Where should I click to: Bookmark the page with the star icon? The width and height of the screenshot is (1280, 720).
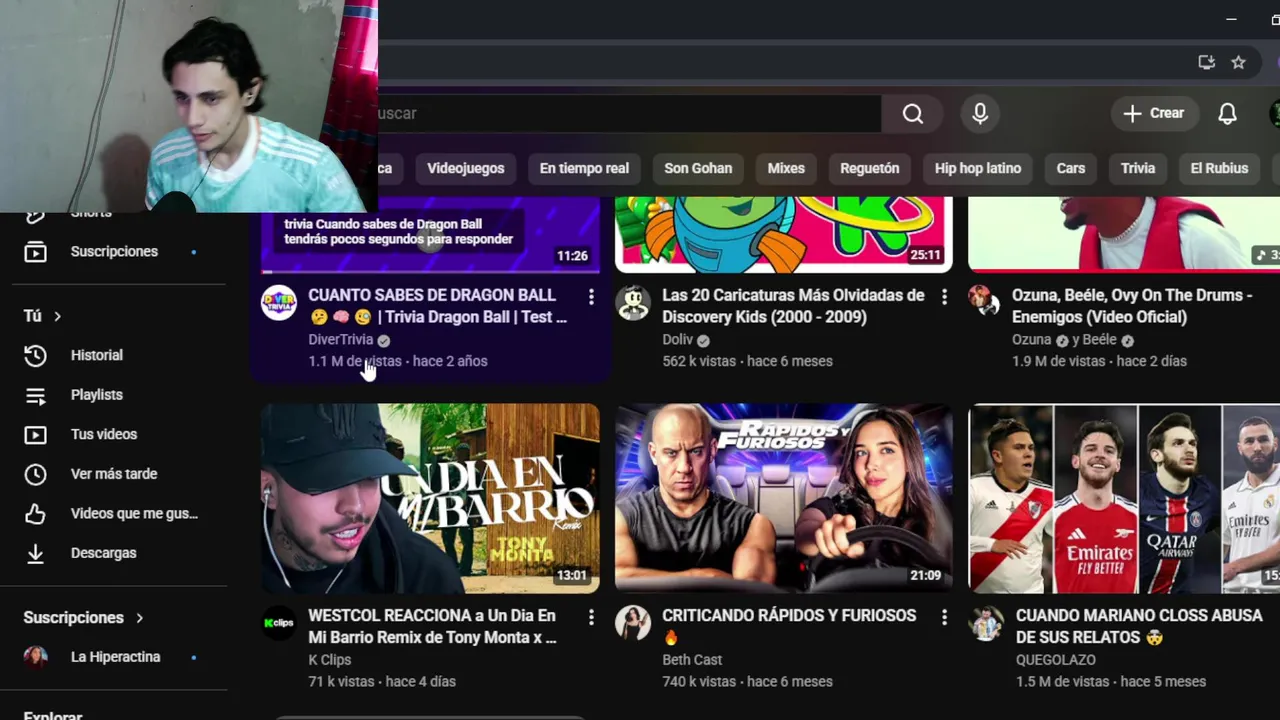click(x=1238, y=62)
